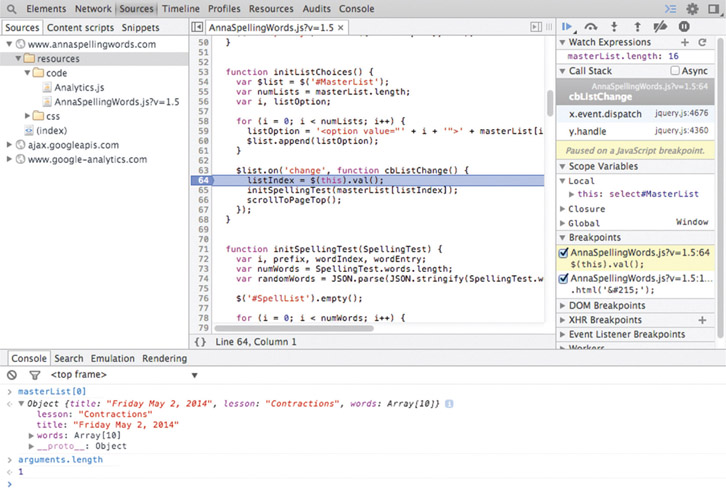726x491 pixels.
Task: Click the Step into function icon
Action: pyautogui.click(x=613, y=27)
